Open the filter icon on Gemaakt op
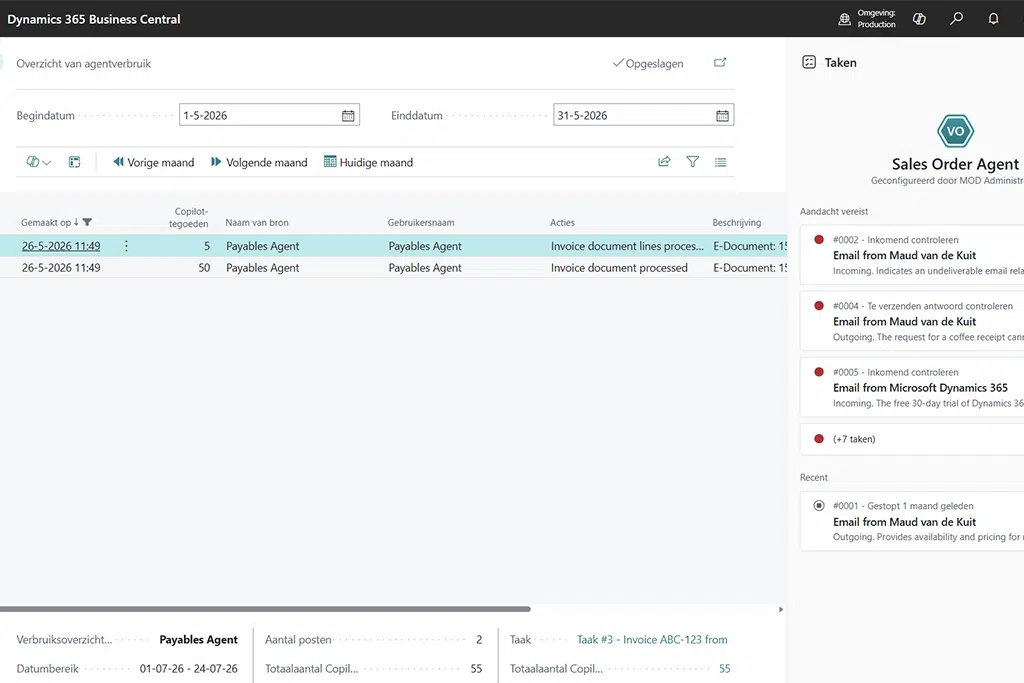This screenshot has width=1024, height=683. (x=88, y=223)
